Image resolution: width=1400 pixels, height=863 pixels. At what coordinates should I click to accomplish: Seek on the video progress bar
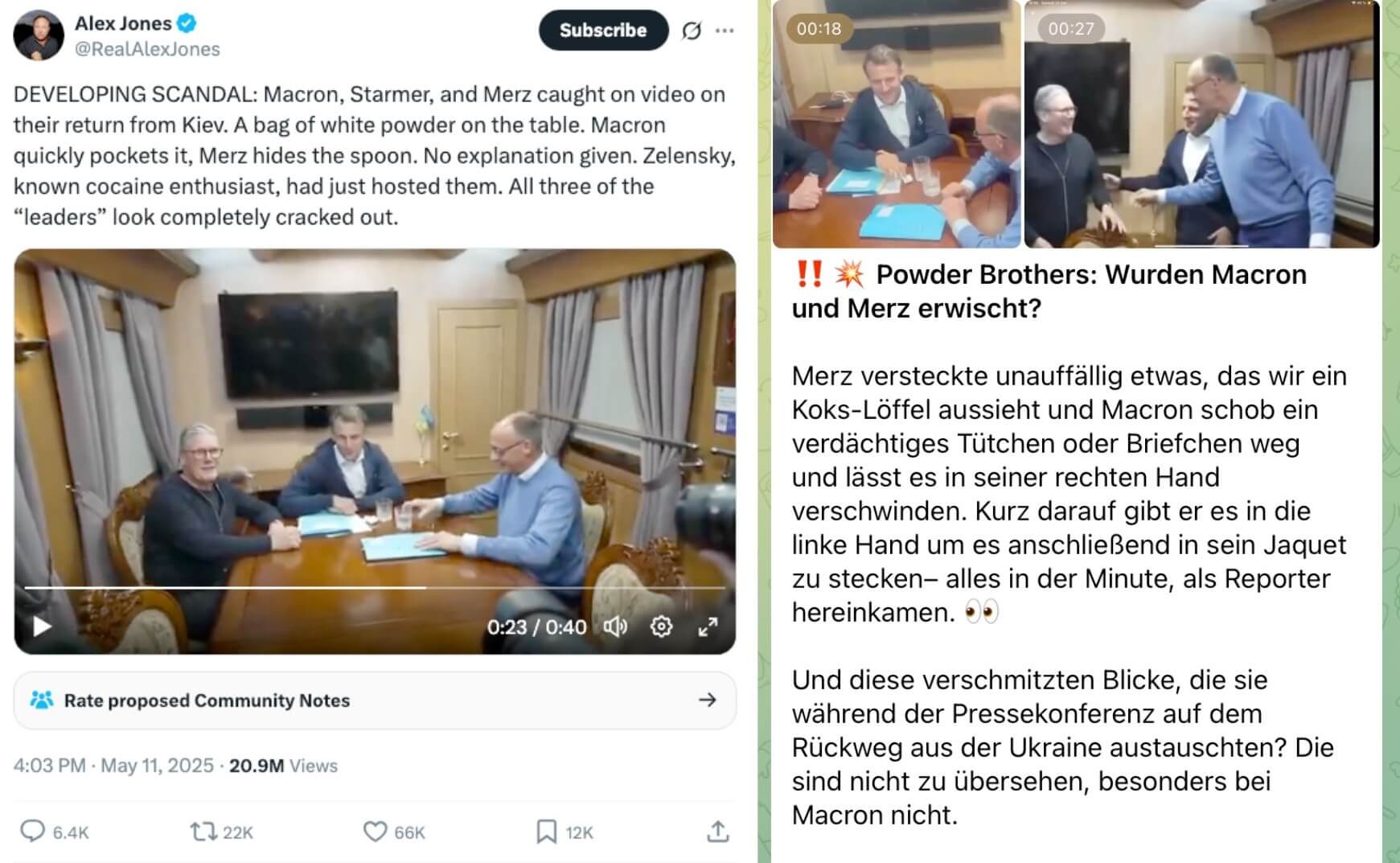pyautogui.click(x=375, y=588)
